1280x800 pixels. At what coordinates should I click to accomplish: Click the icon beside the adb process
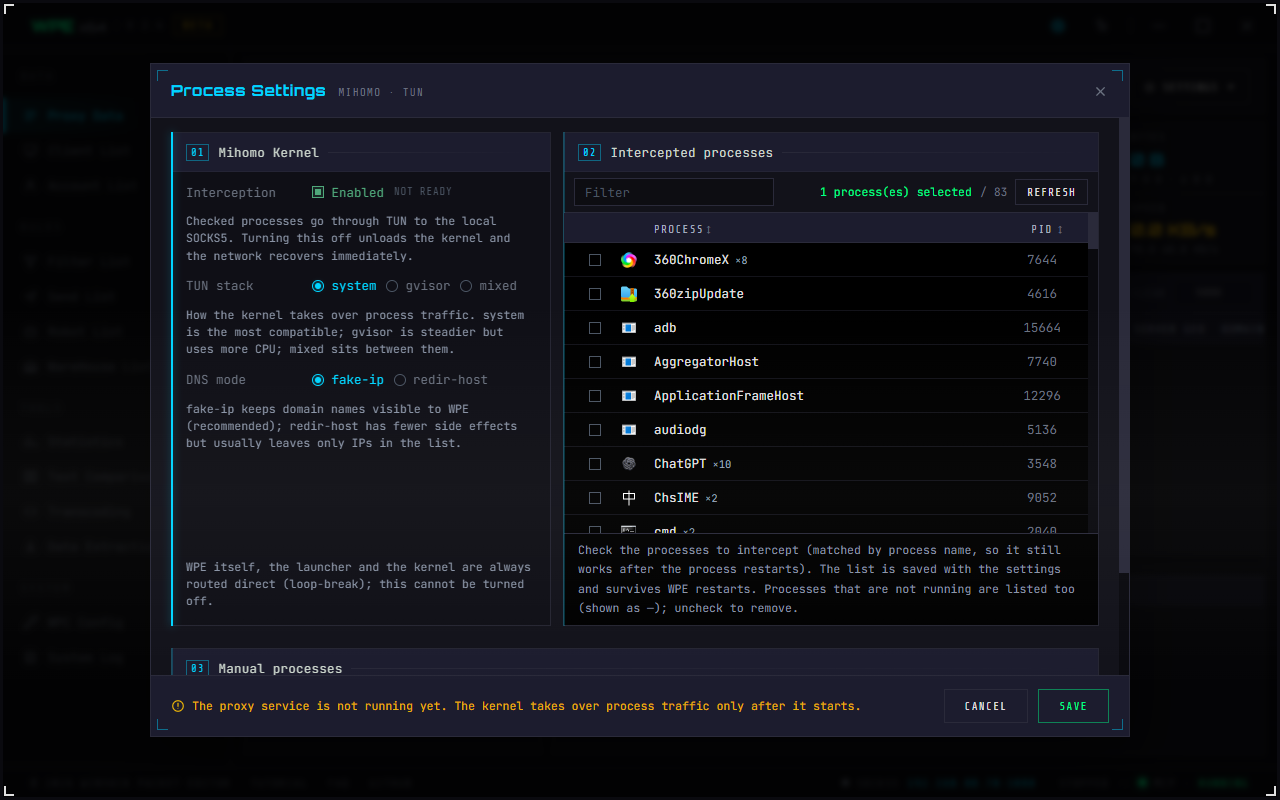[628, 328]
